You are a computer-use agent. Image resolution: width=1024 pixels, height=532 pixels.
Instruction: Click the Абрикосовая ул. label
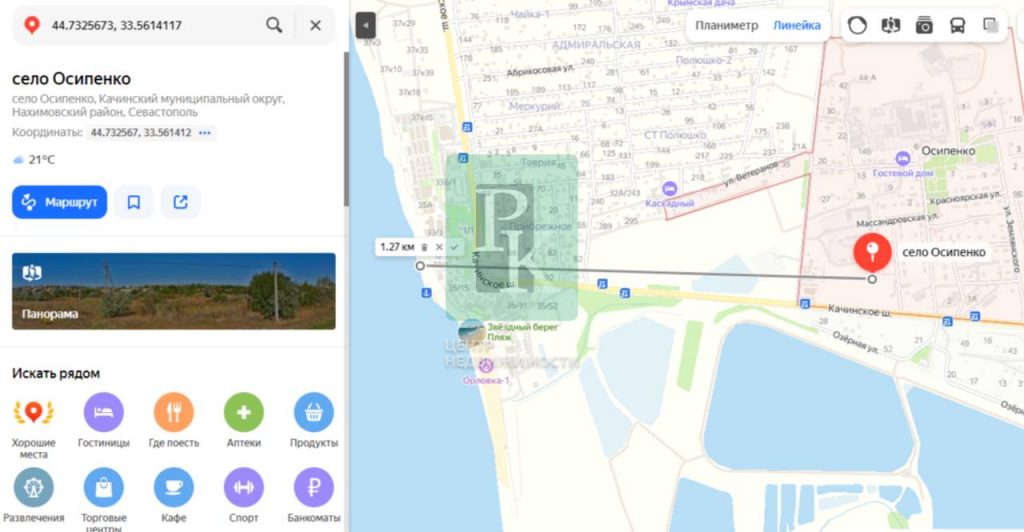tap(540, 69)
